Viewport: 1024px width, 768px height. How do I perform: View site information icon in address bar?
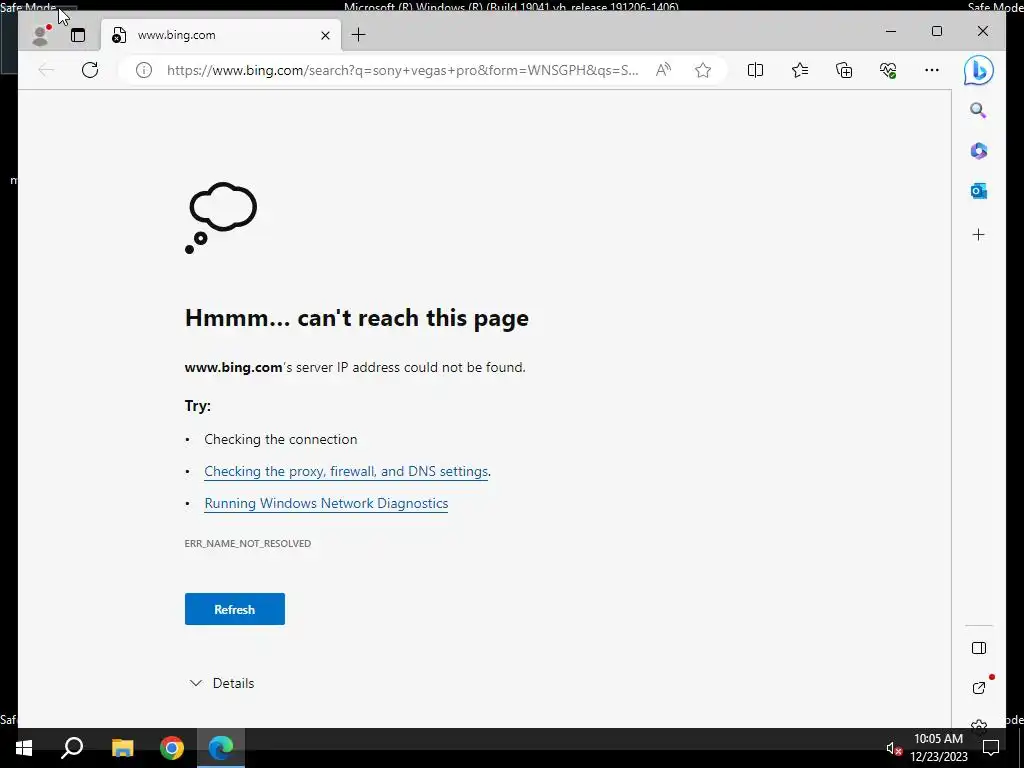click(x=144, y=70)
